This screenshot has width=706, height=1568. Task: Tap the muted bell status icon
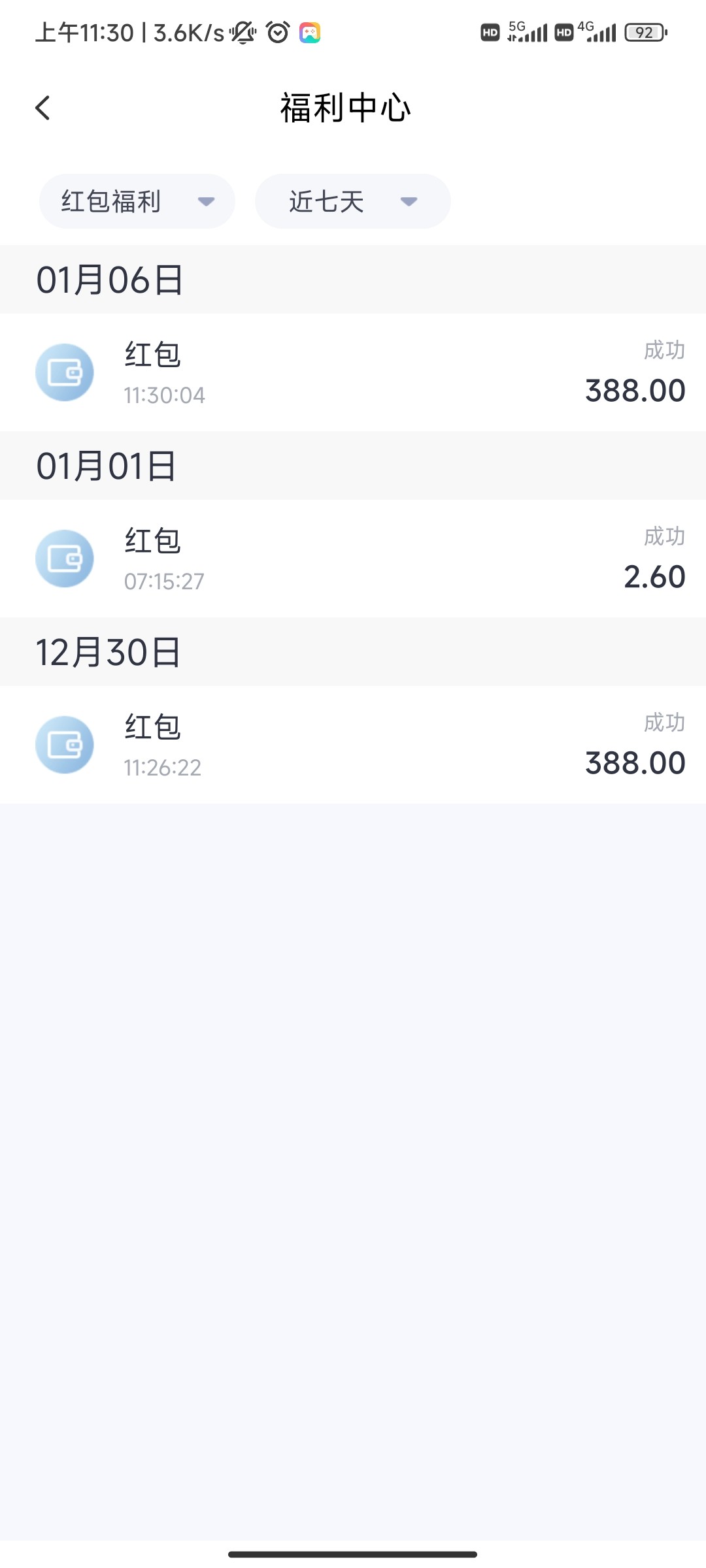click(243, 32)
